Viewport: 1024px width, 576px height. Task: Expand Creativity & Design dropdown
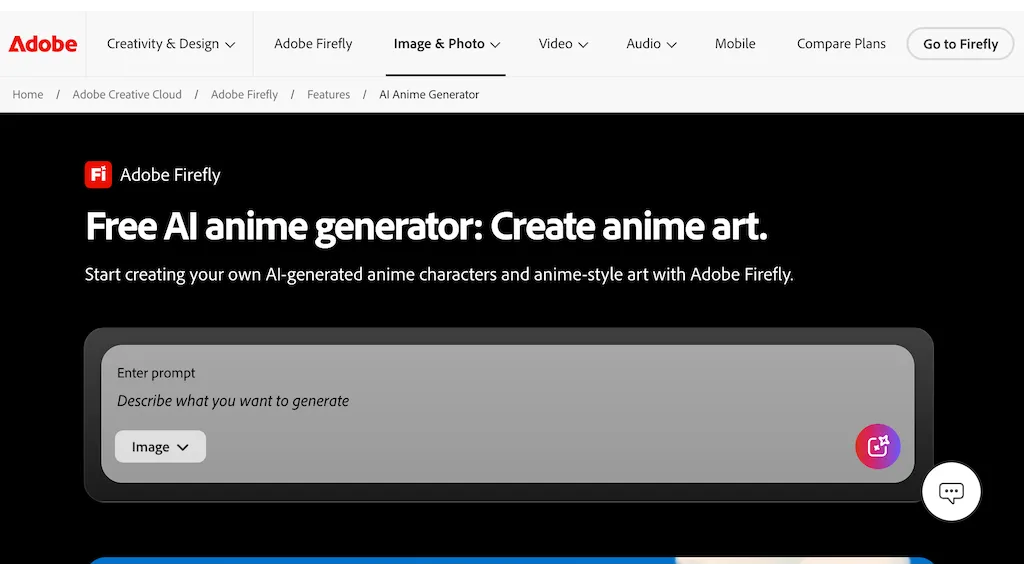170,44
